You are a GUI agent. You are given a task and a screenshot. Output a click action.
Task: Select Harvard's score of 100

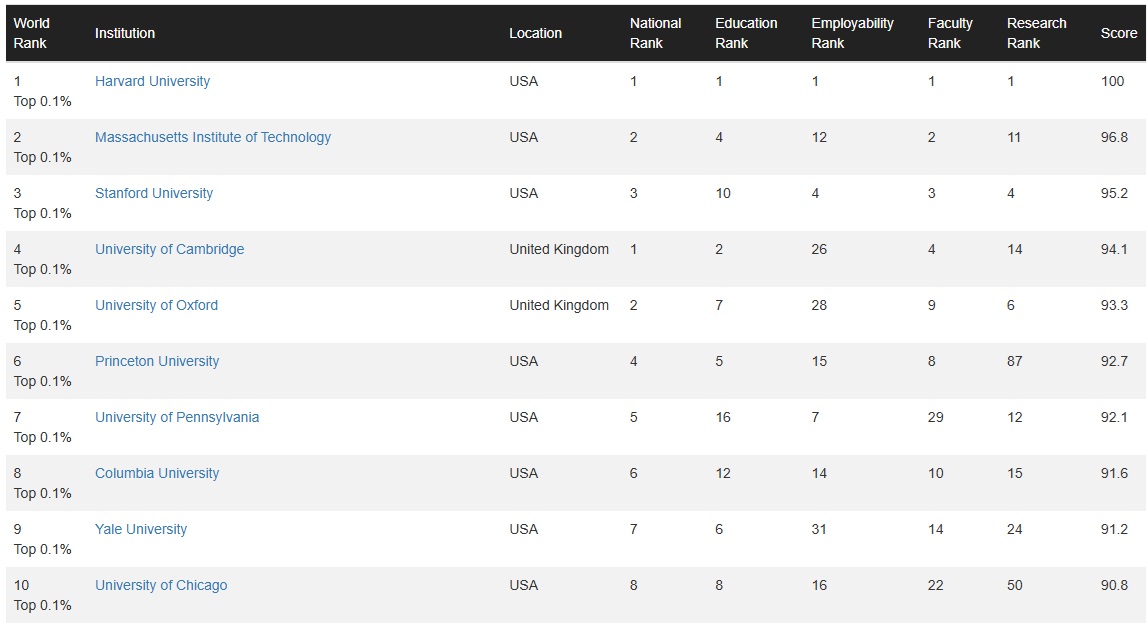[1112, 81]
